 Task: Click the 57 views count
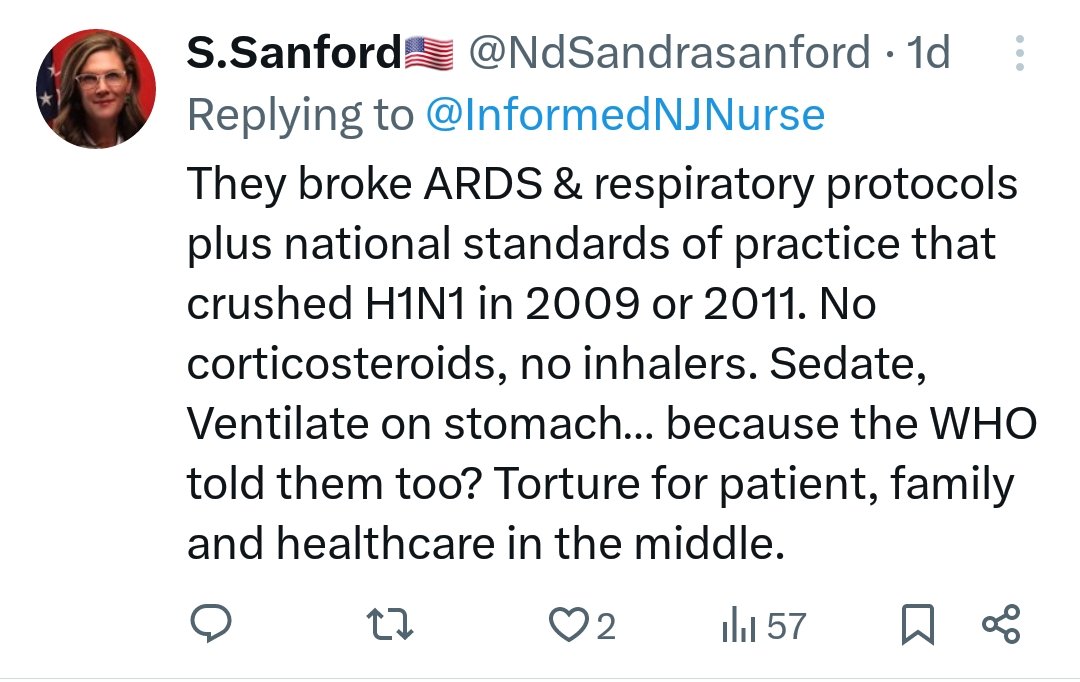click(x=786, y=627)
